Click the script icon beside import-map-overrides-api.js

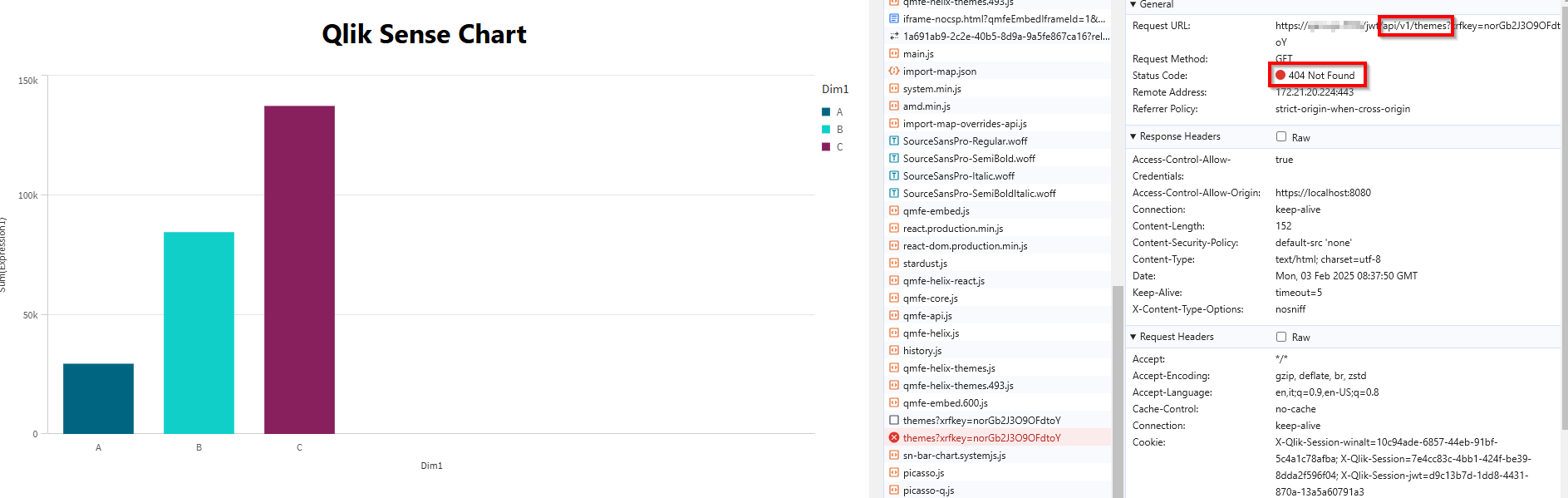[894, 123]
